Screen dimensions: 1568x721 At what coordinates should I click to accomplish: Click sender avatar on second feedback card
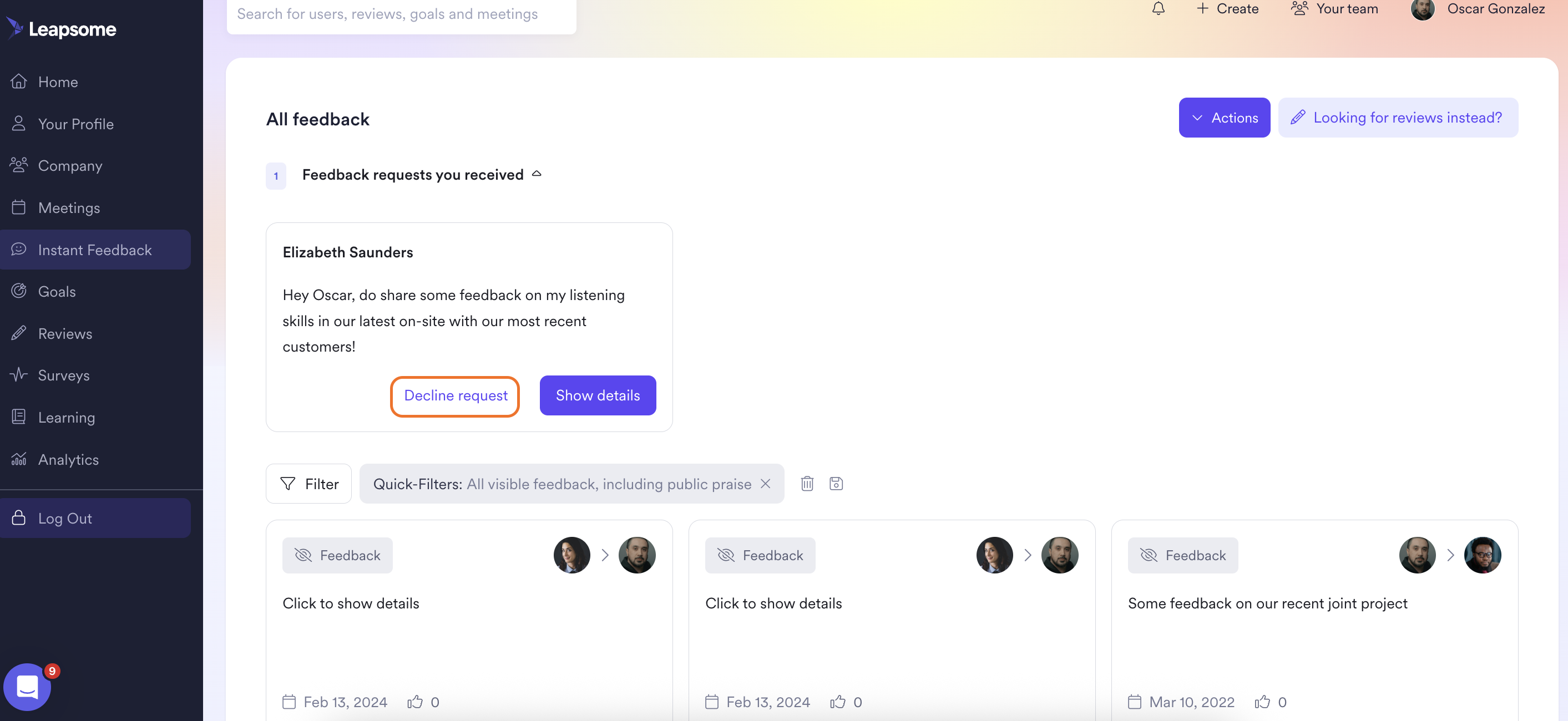995,555
